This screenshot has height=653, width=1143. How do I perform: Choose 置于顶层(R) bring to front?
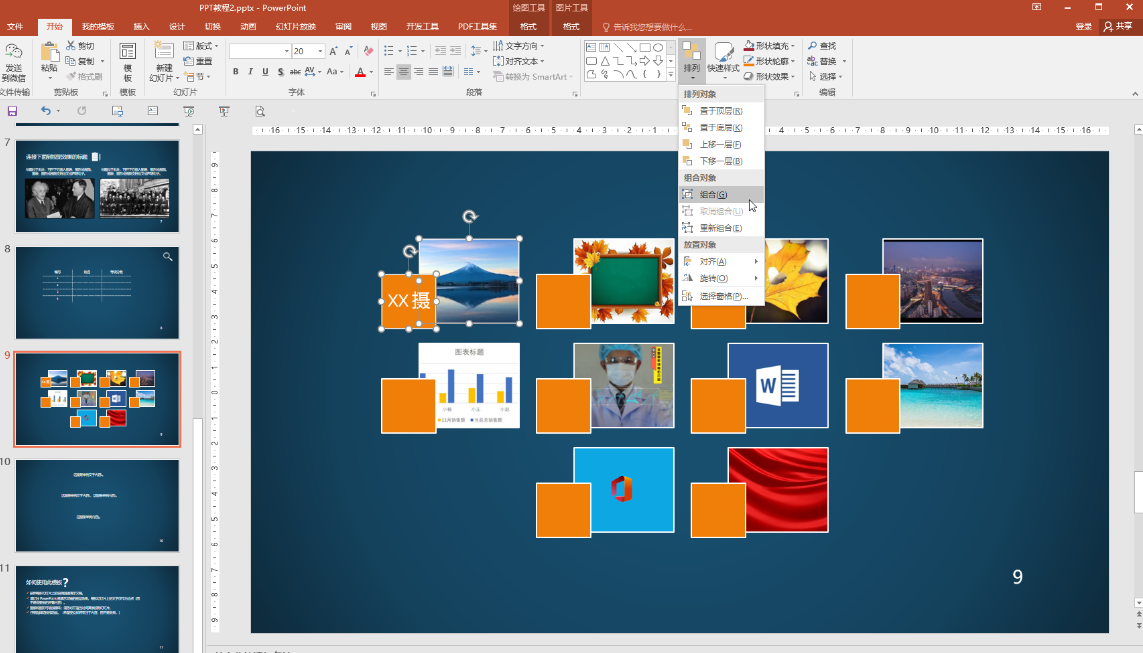coord(720,111)
